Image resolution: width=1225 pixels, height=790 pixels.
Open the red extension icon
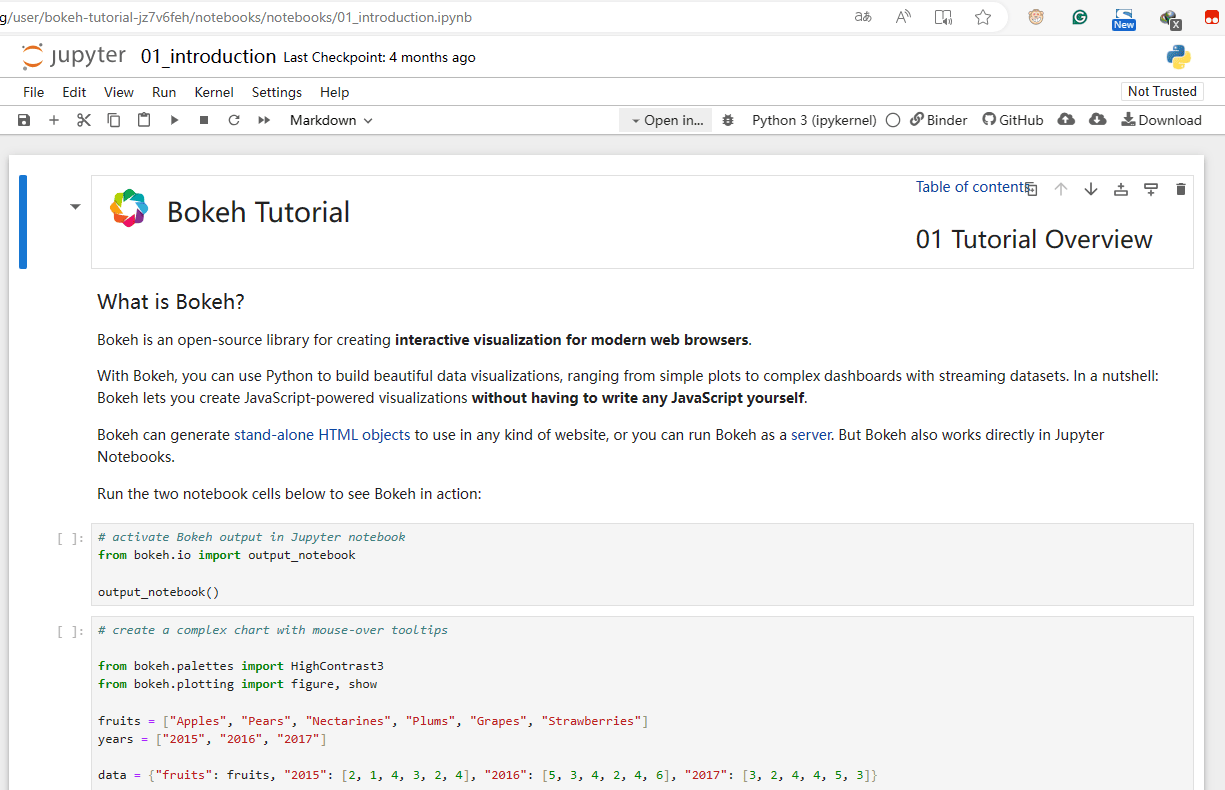tap(1211, 17)
